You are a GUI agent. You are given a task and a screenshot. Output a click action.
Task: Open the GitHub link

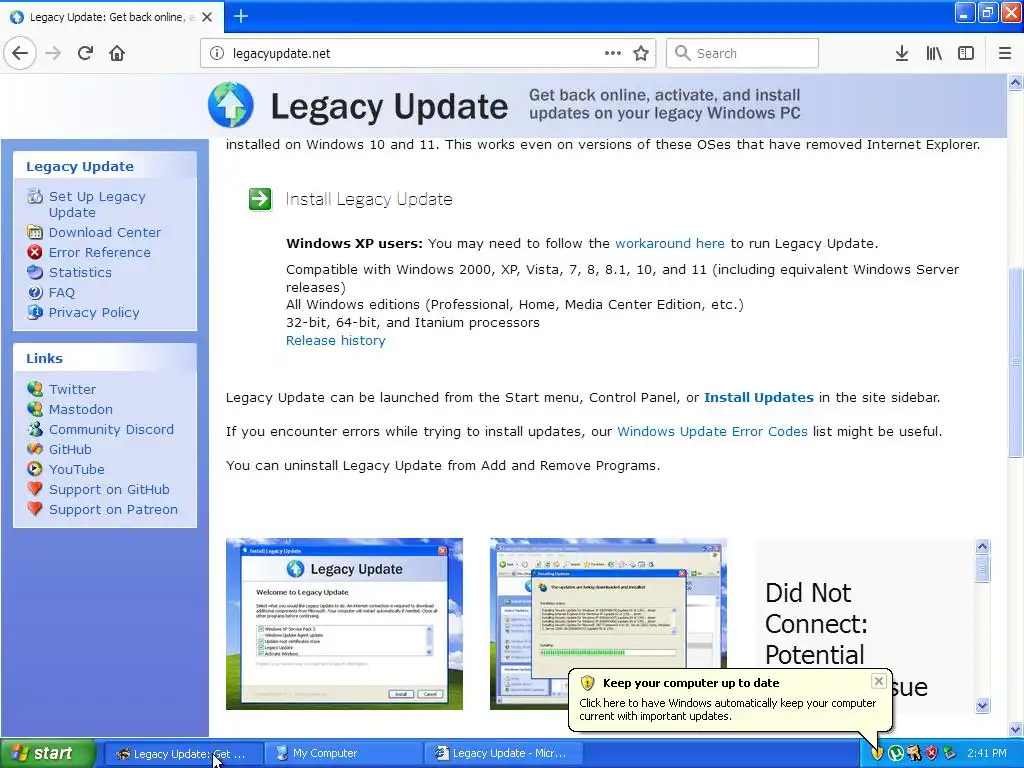[x=70, y=449]
